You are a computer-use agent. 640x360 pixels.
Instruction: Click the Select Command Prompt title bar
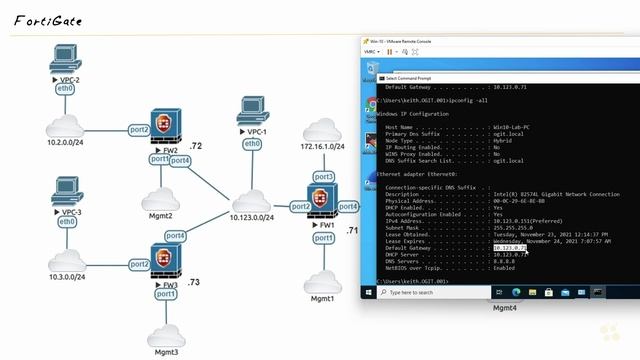(508, 78)
